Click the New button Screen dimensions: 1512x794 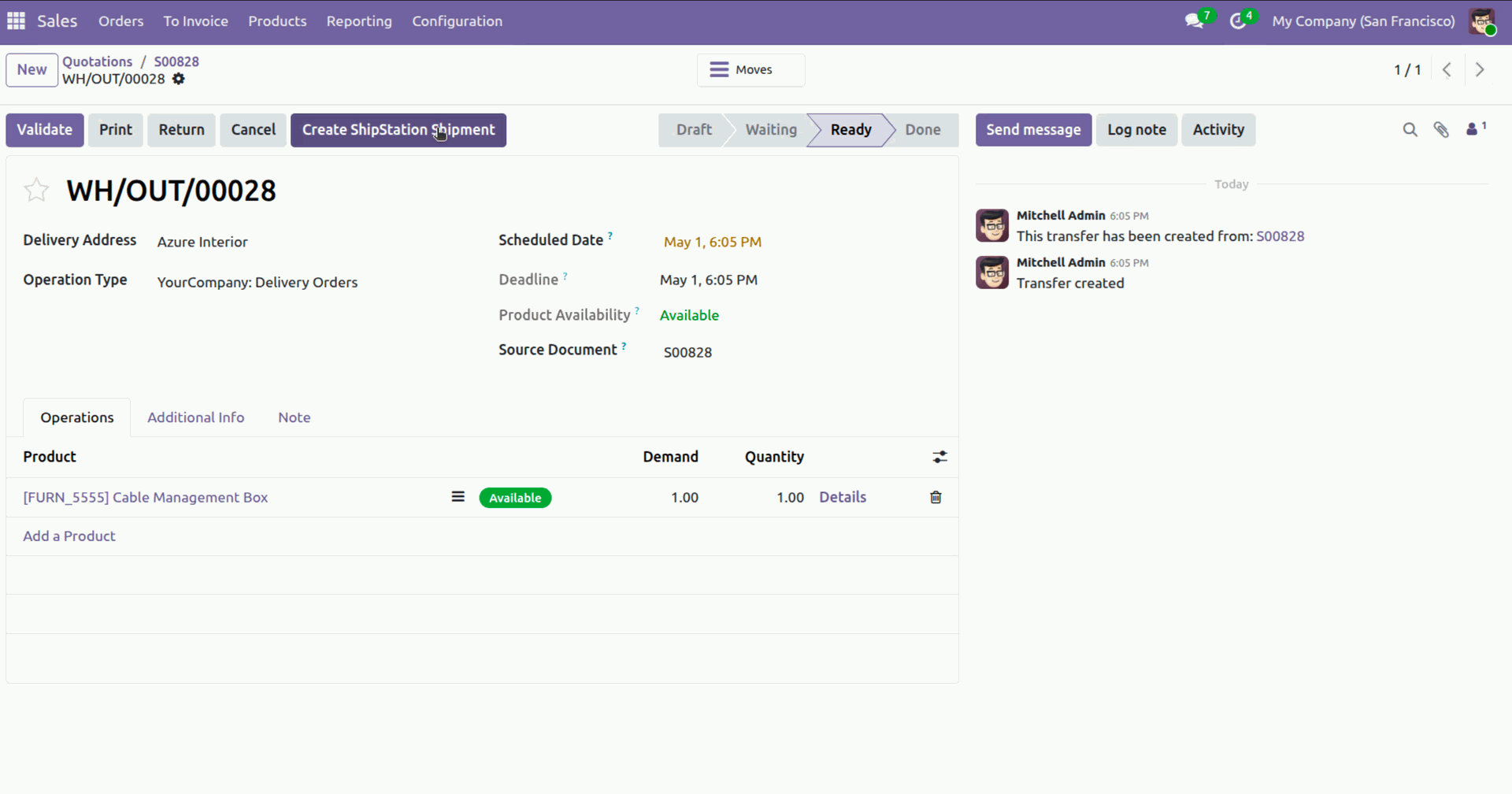[32, 69]
